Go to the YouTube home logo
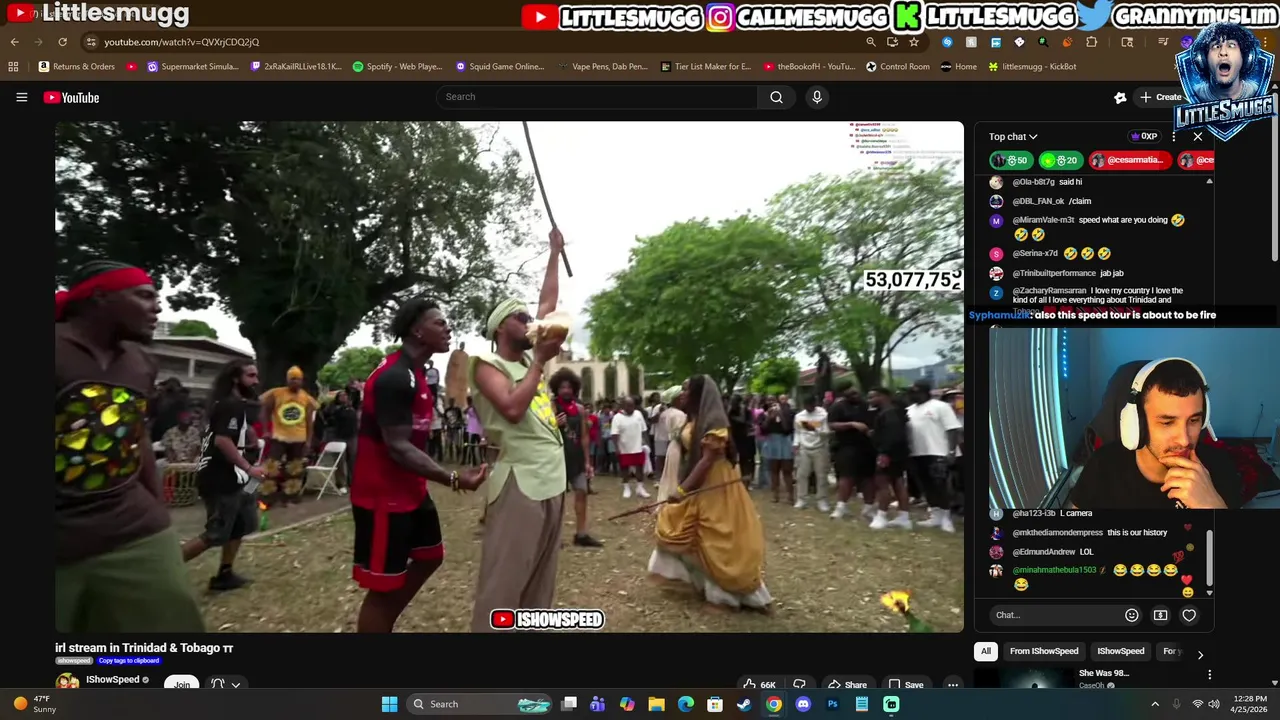Viewport: 1280px width, 720px height. click(x=71, y=97)
